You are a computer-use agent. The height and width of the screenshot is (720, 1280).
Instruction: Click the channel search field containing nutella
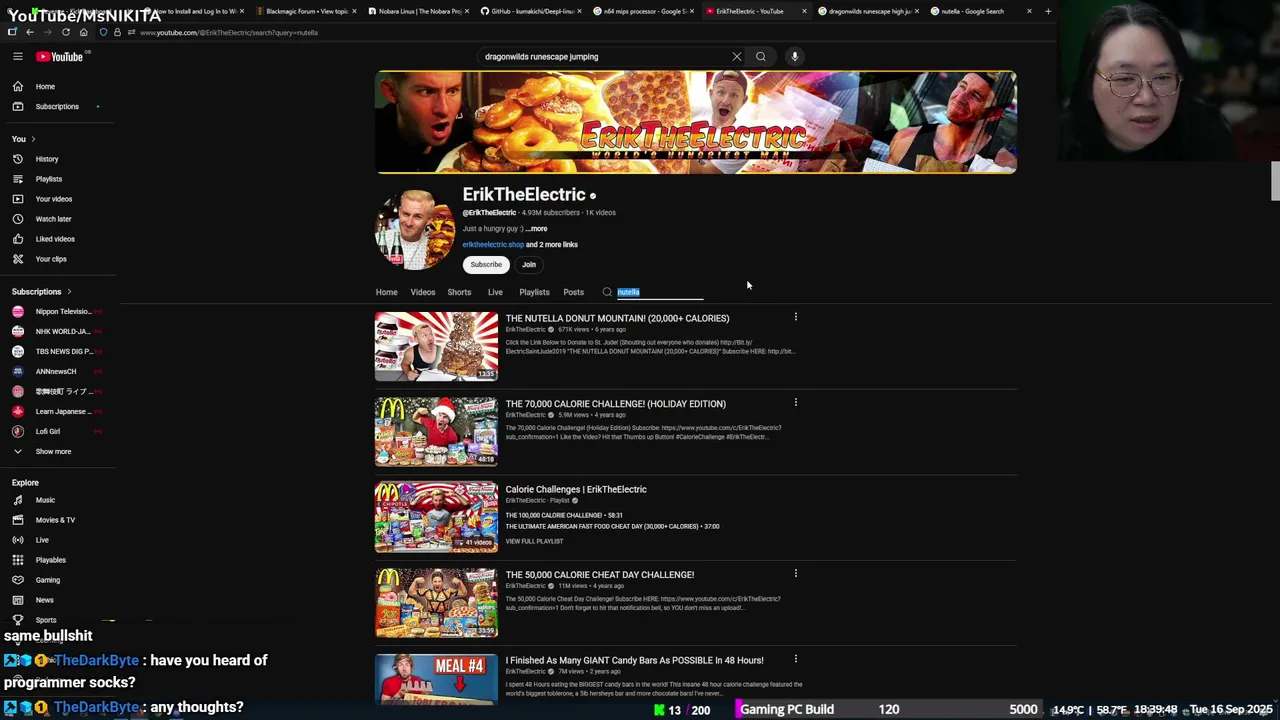(660, 292)
